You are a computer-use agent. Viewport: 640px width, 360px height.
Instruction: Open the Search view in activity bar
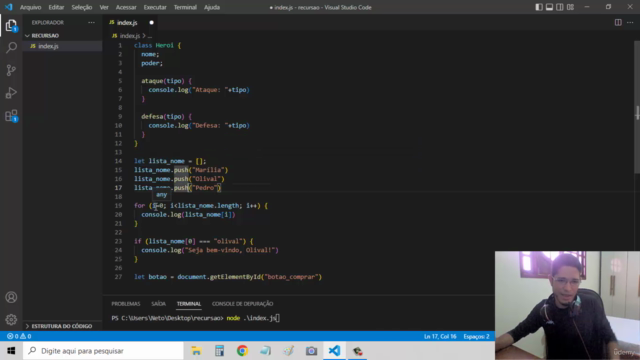click(x=11, y=48)
